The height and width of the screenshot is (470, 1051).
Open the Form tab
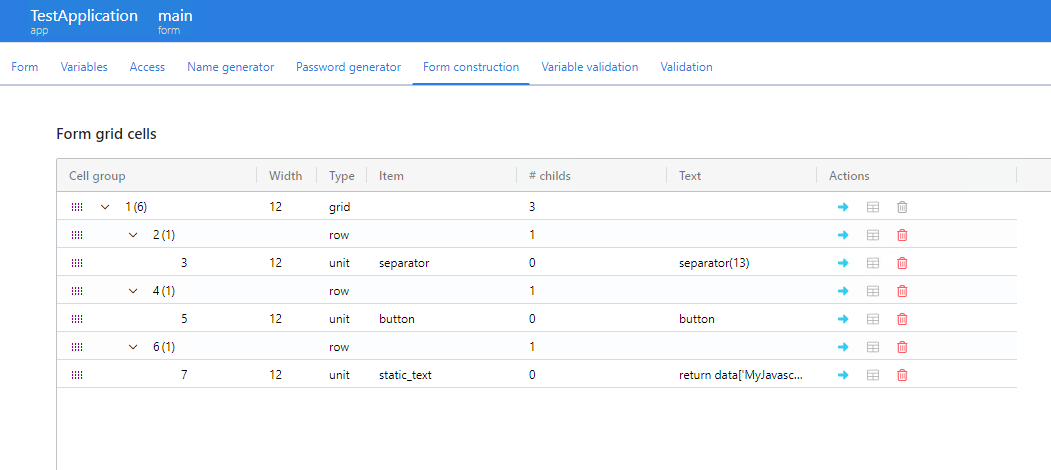click(25, 67)
